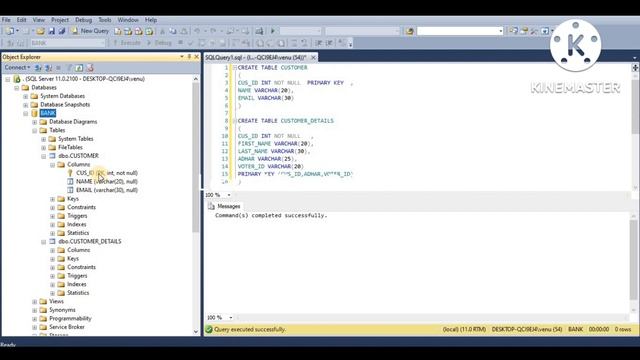Open the Object Explorer window position dropdown
This screenshot has width=640, height=360.
coord(182,57)
